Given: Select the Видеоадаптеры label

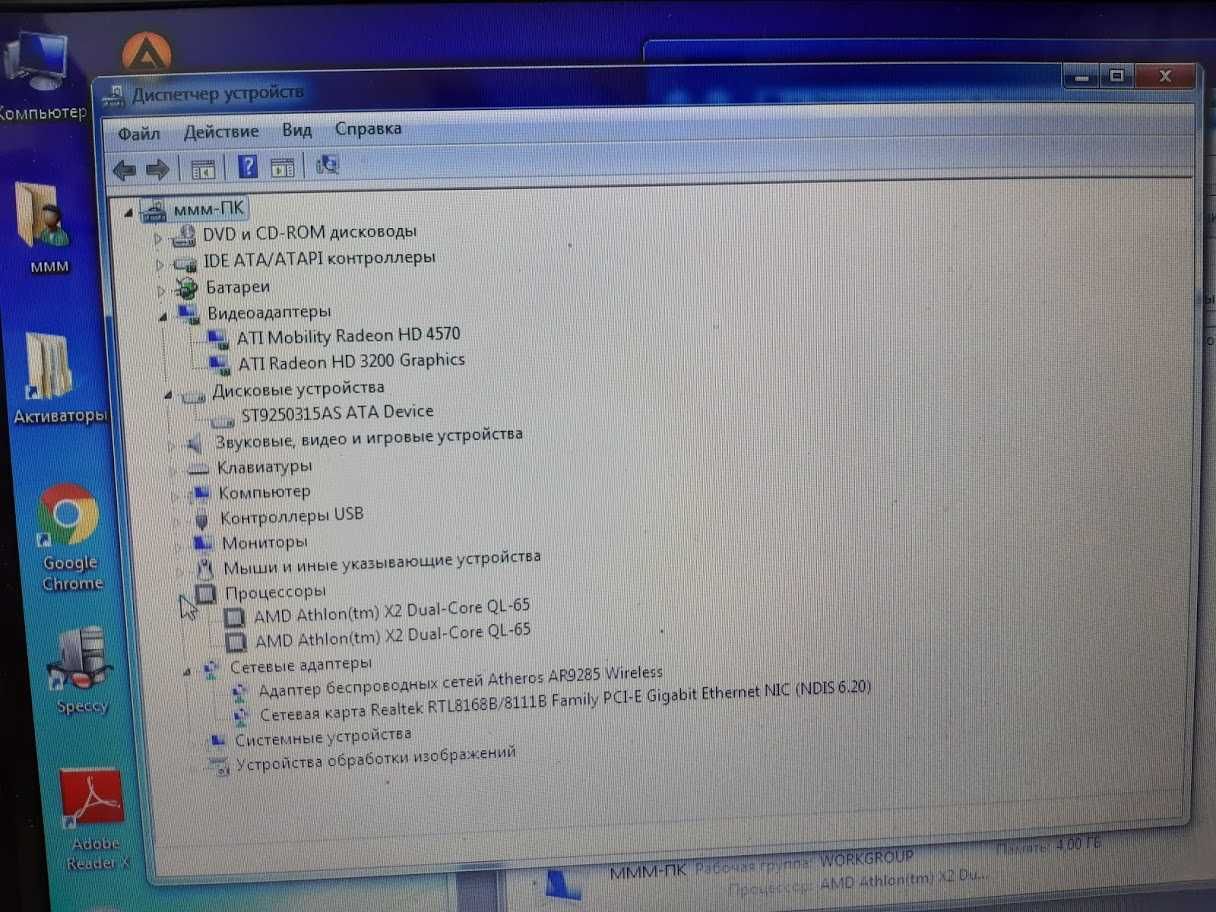Looking at the screenshot, I should coord(269,312).
